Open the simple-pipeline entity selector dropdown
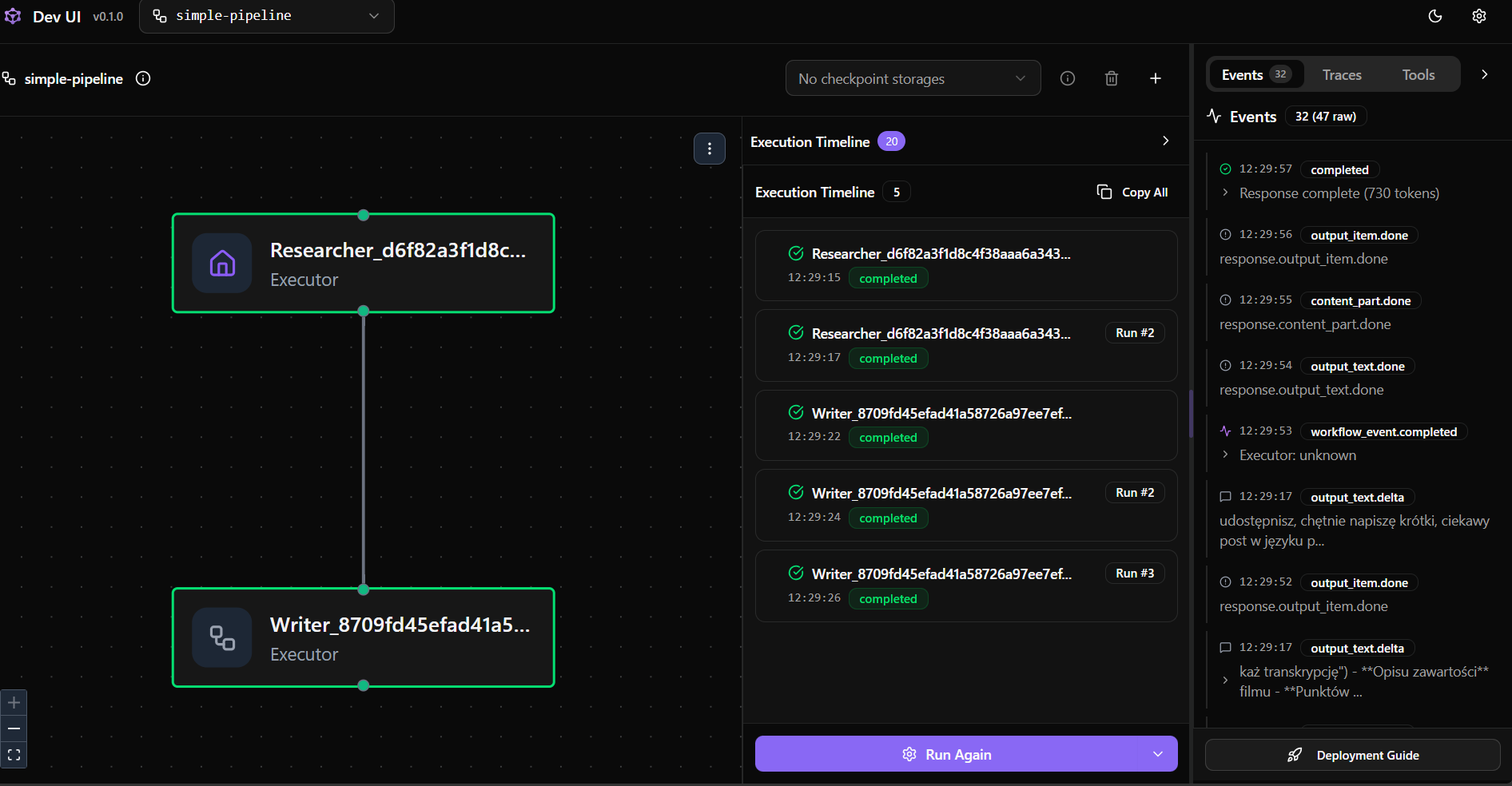The height and width of the screenshot is (786, 1512). (x=267, y=16)
